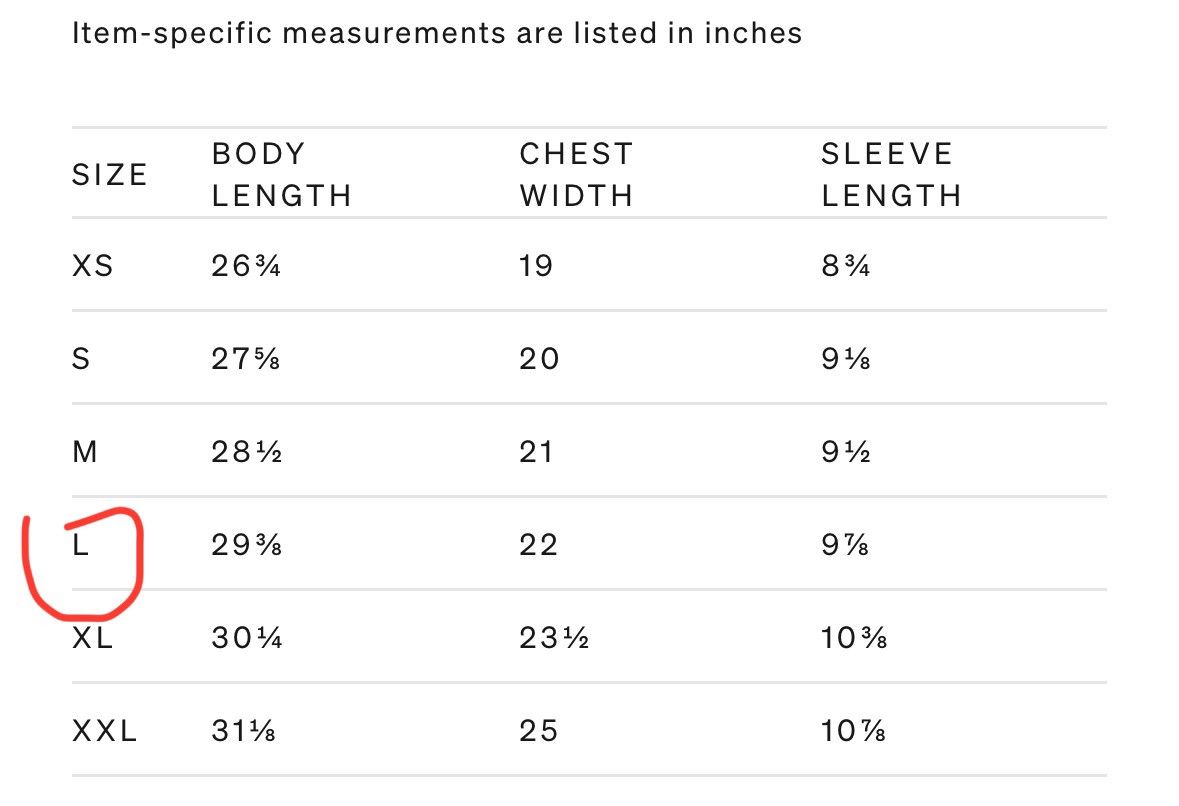This screenshot has height=806, width=1179.
Task: Click the BODY LENGTH column header
Action: 282,174
